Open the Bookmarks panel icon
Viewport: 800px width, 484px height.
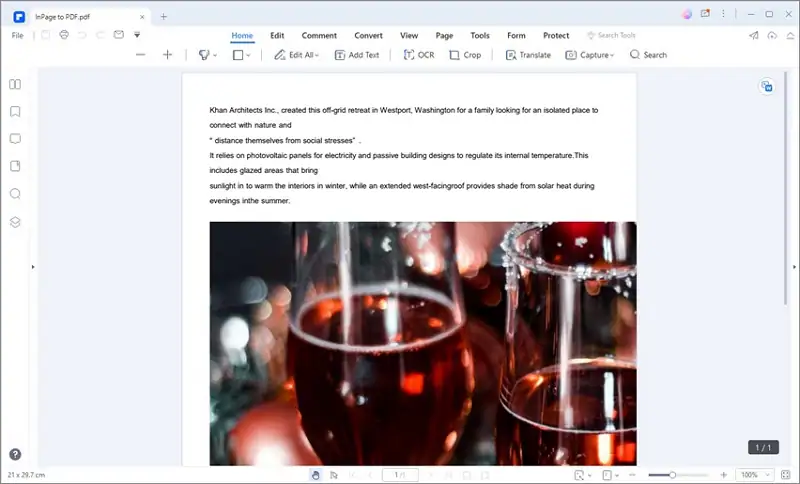(15, 112)
